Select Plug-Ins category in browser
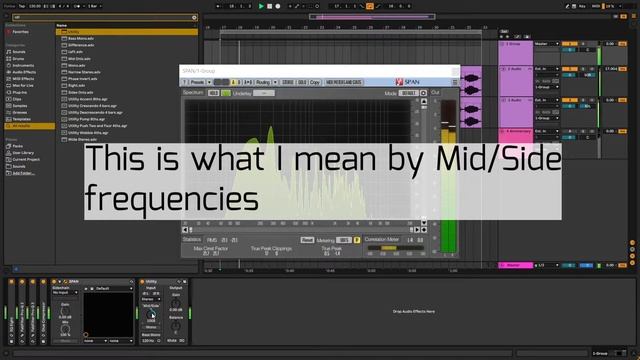 click(20, 92)
